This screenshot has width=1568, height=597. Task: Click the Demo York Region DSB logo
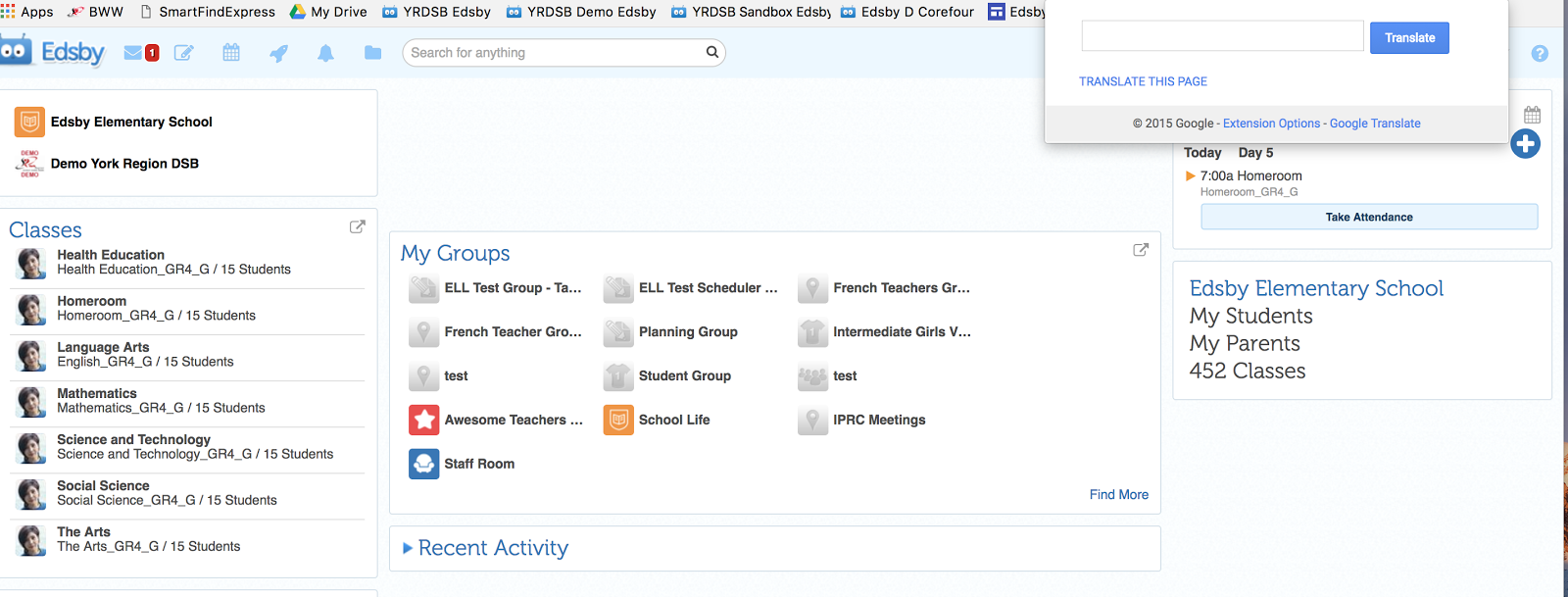[x=29, y=164]
